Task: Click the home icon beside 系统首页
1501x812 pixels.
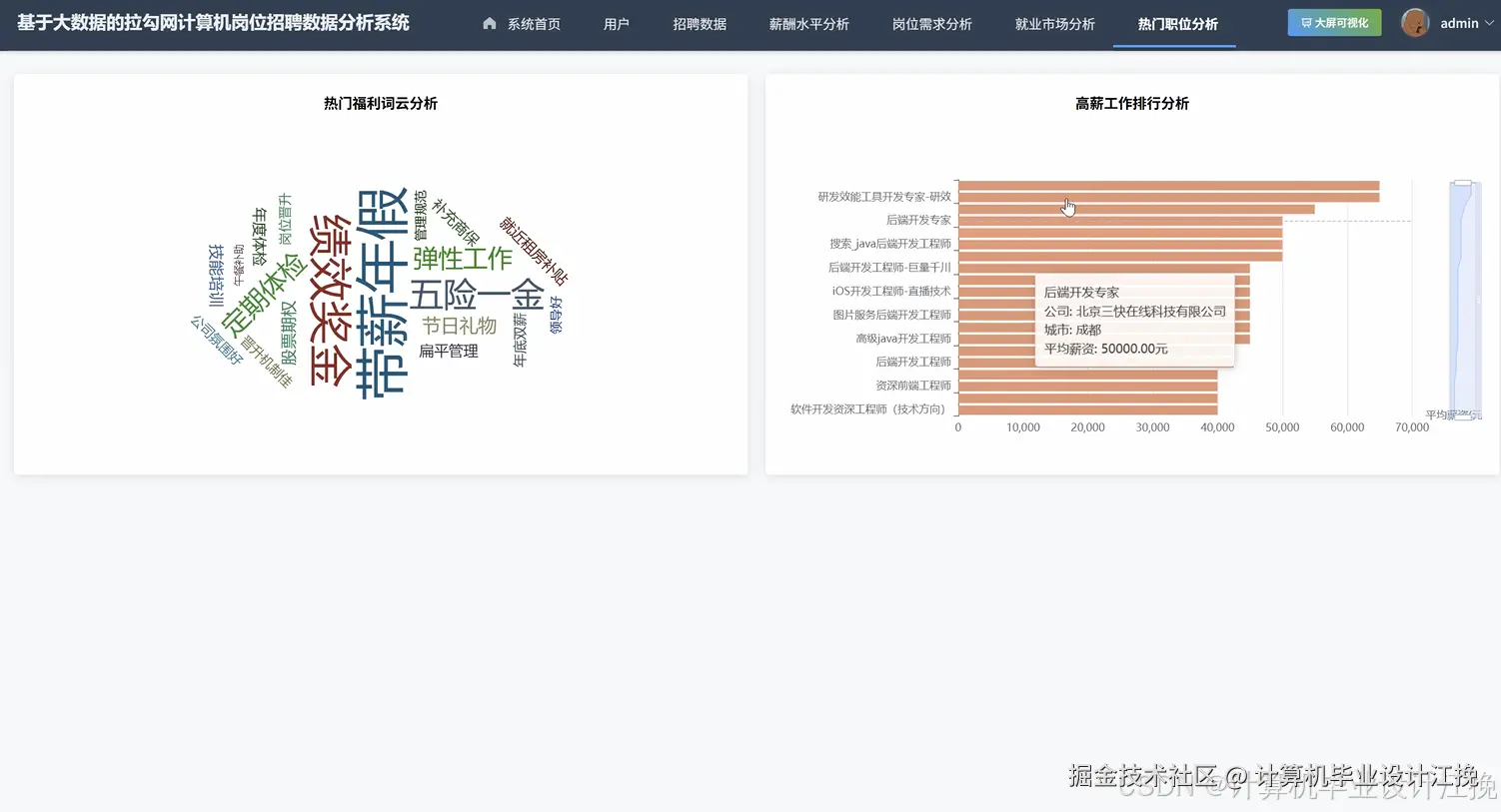Action: click(489, 23)
